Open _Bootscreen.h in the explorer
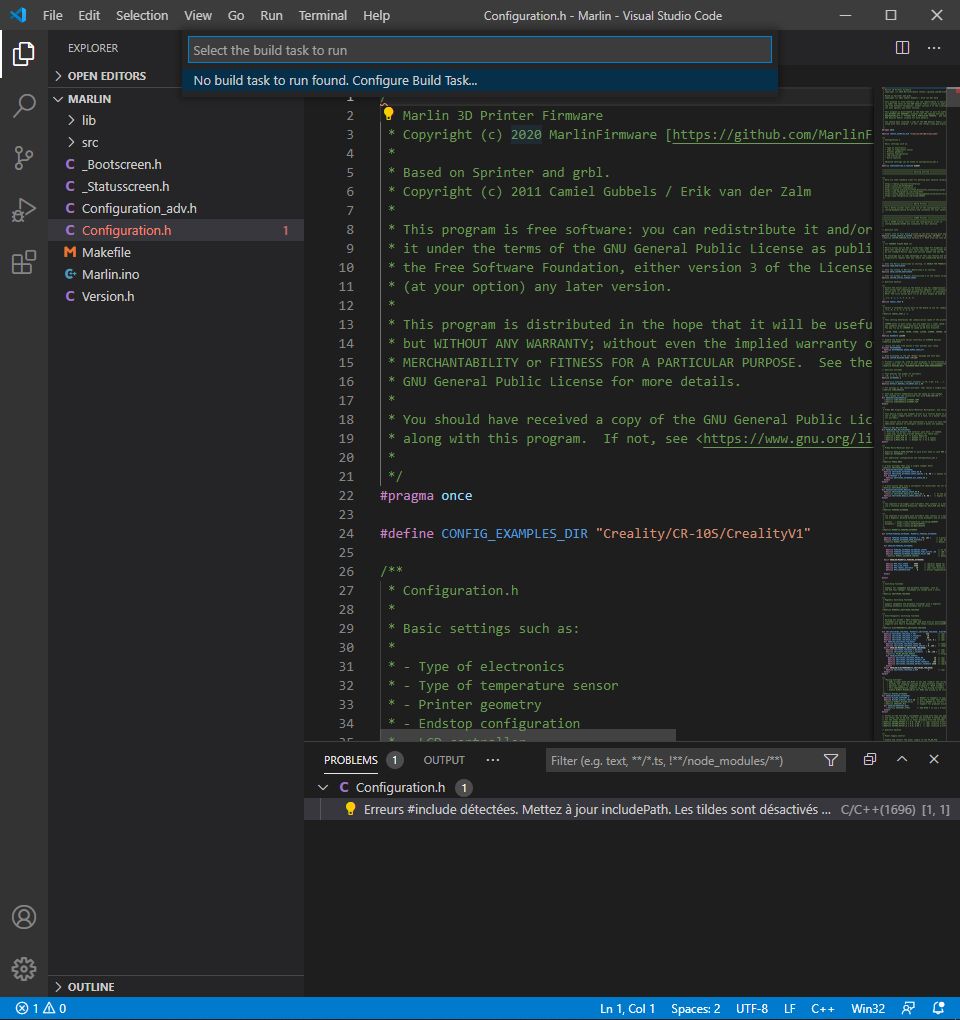Viewport: 960px width, 1020px height. [176, 164]
